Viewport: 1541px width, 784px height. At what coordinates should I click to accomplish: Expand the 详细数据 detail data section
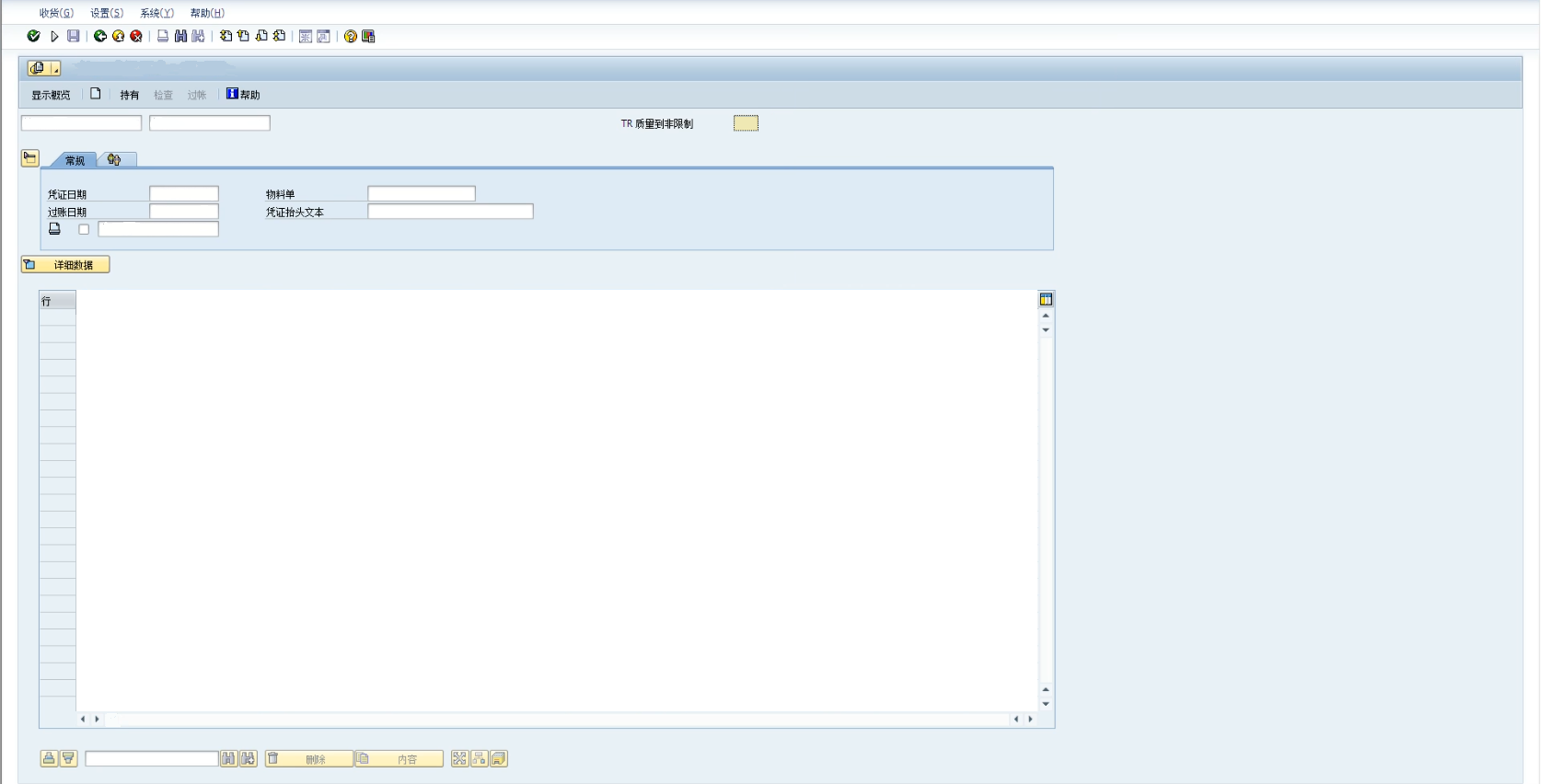click(65, 265)
